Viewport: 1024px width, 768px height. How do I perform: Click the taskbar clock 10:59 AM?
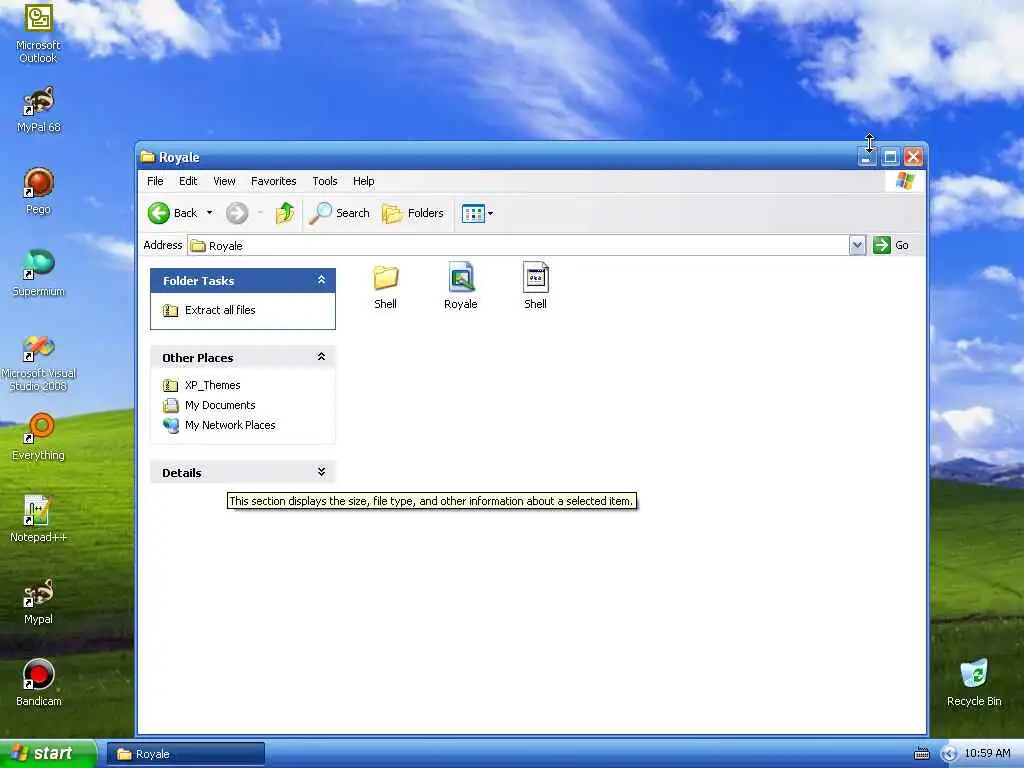(x=987, y=754)
